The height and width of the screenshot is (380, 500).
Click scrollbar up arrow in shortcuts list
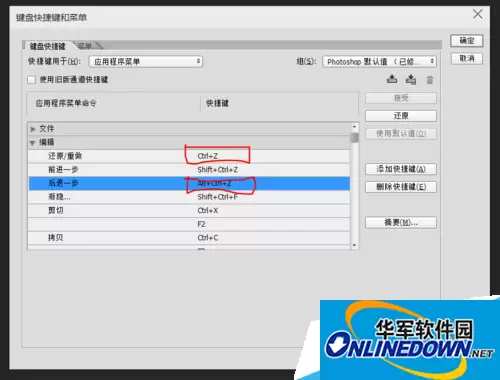tap(354, 127)
